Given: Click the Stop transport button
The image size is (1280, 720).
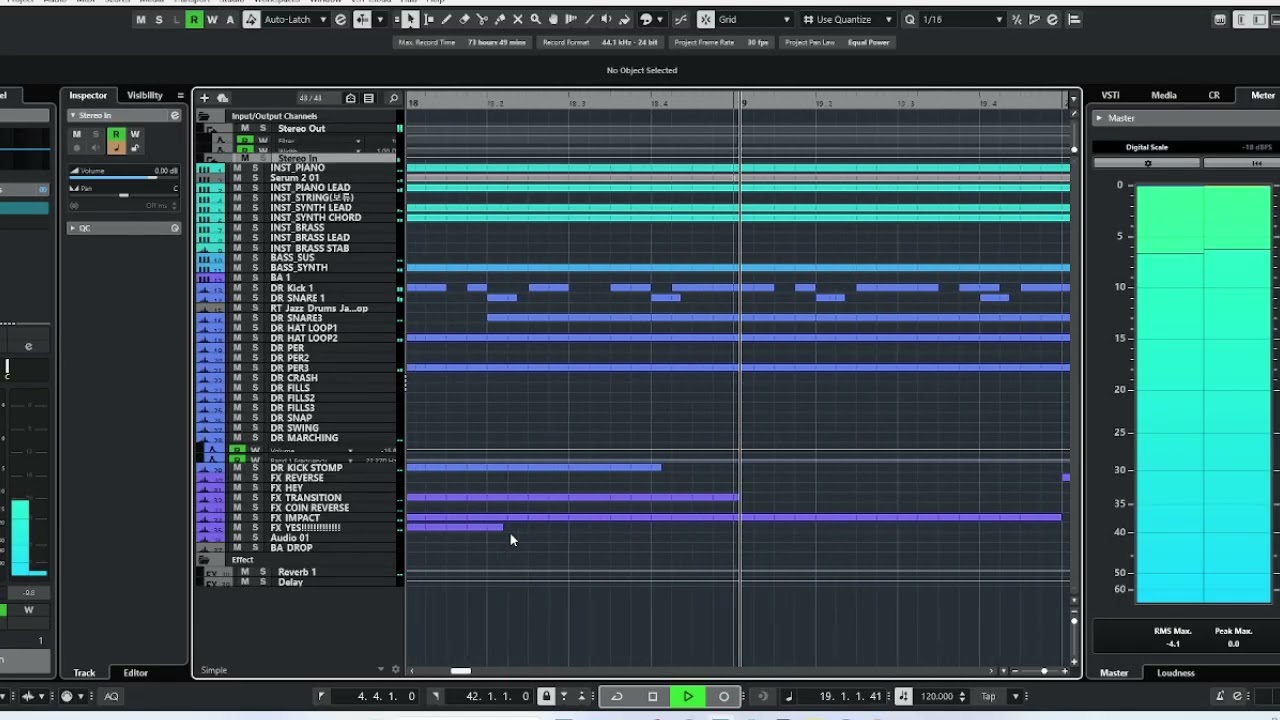Looking at the screenshot, I should click(x=652, y=696).
